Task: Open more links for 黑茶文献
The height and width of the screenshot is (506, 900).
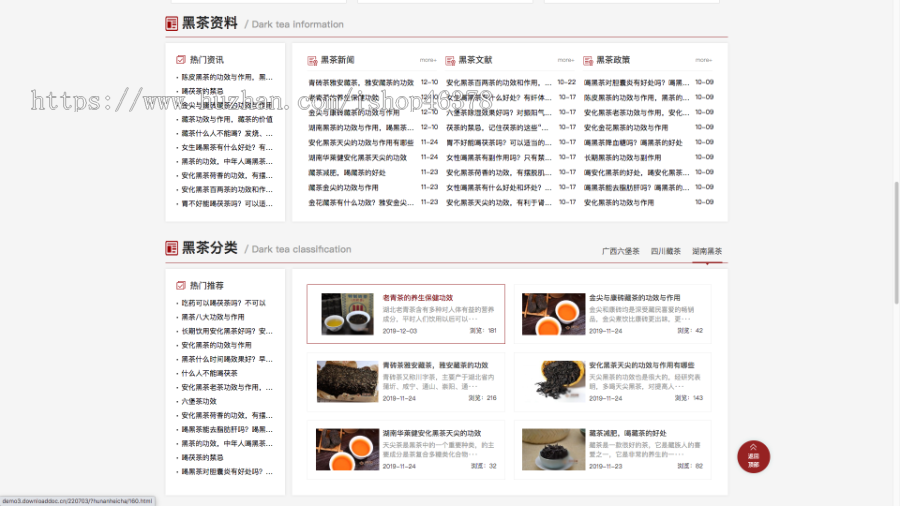Action: tap(565, 60)
